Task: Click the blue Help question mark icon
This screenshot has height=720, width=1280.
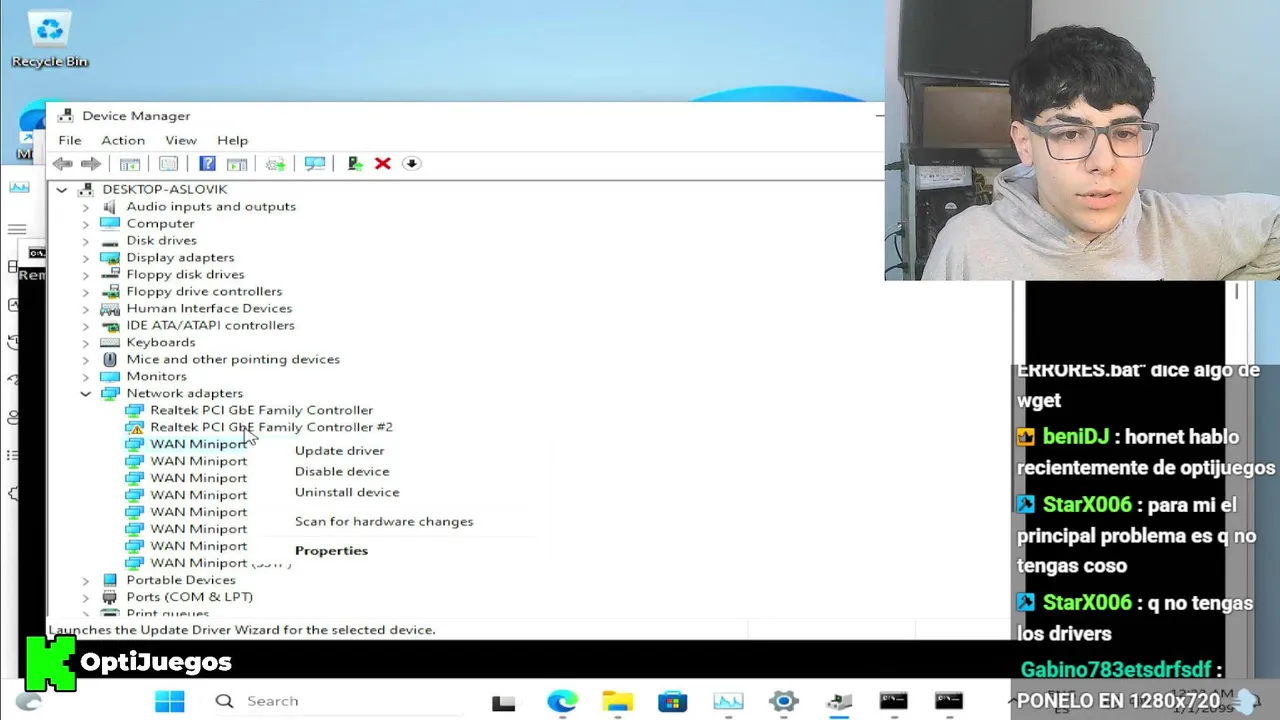Action: tap(207, 164)
